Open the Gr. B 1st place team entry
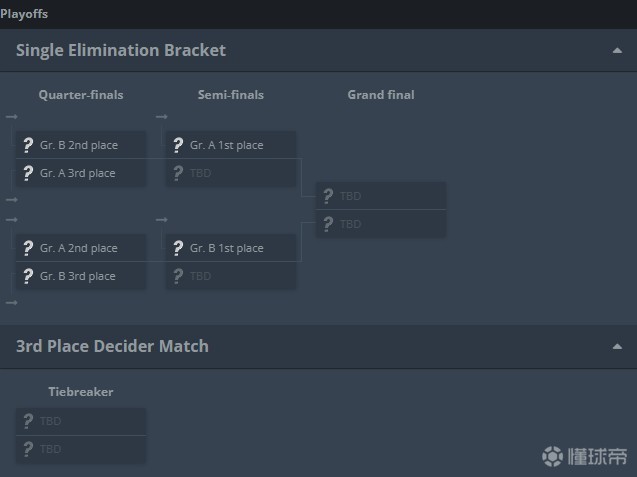Screen dimensions: 637x477 coord(231,248)
